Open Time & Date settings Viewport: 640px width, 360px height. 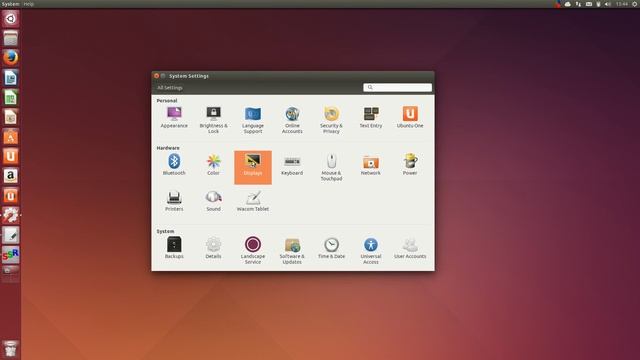pyautogui.click(x=331, y=248)
